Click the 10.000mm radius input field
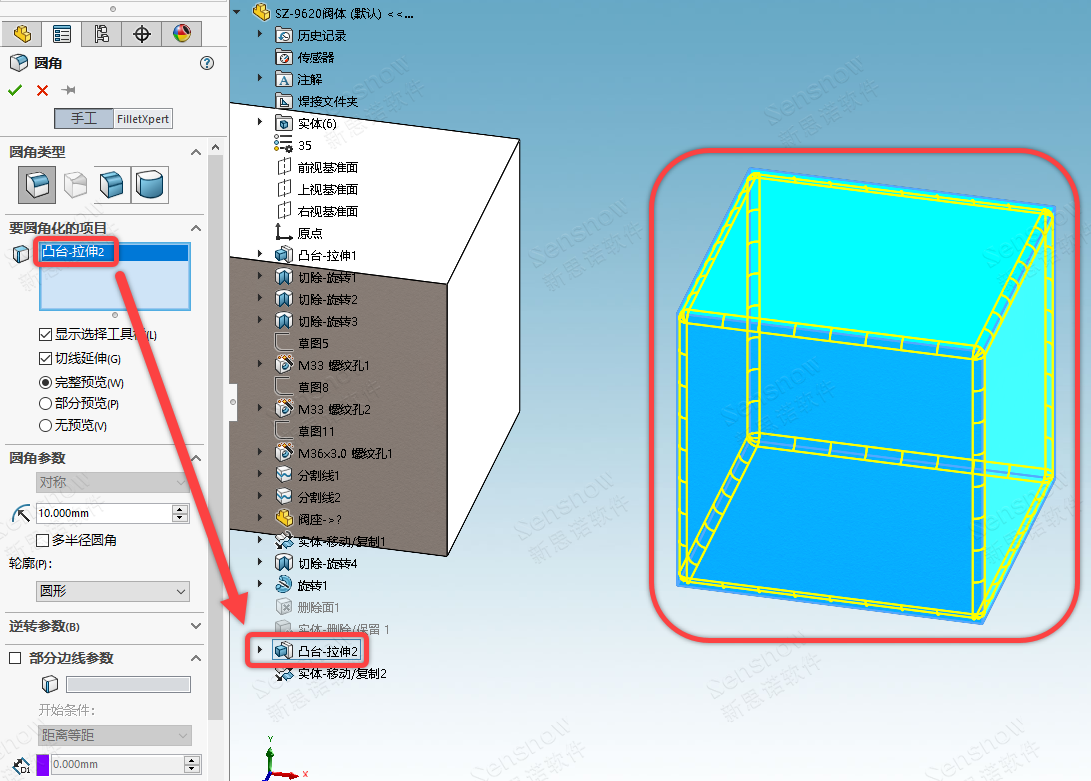The width and height of the screenshot is (1091, 781). (x=102, y=513)
